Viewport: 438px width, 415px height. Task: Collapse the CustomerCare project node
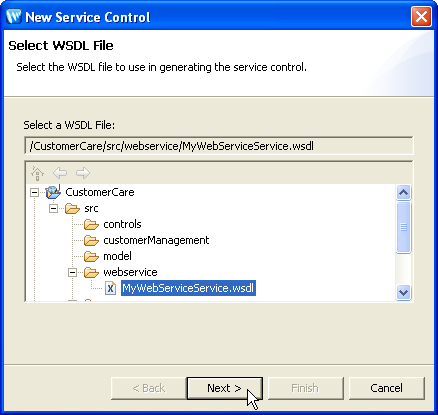(x=34, y=192)
